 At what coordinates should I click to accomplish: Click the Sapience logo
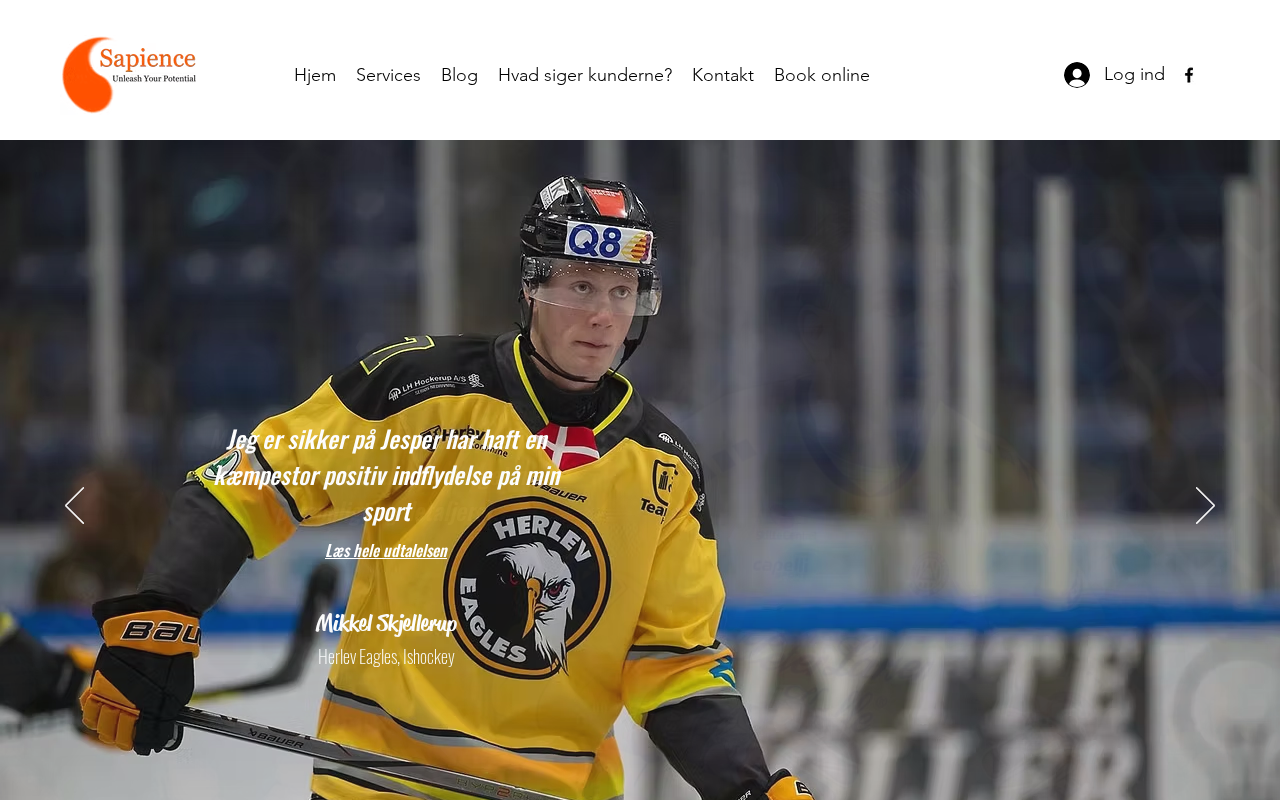tap(129, 75)
